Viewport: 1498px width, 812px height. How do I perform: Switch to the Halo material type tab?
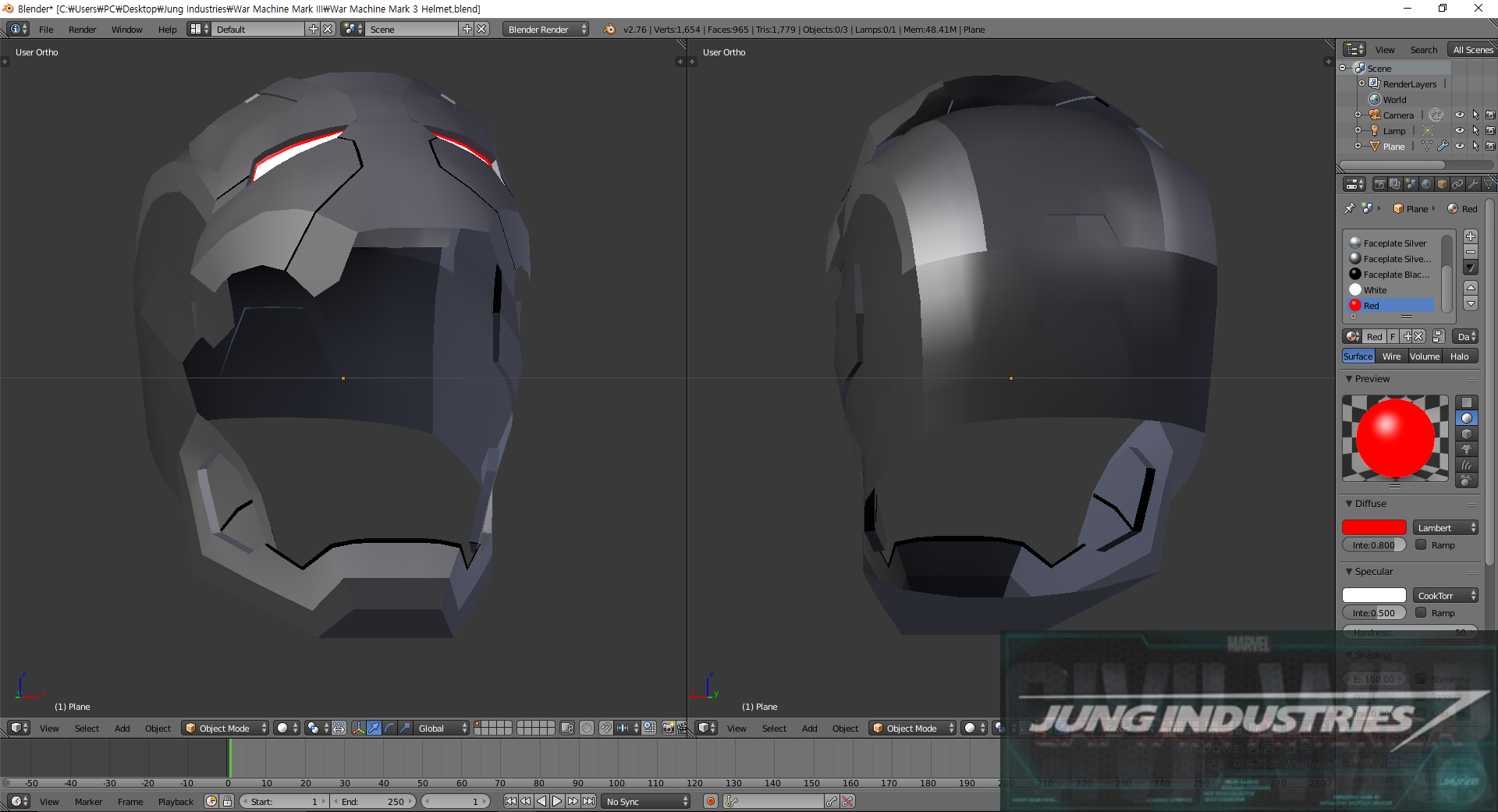[1459, 356]
